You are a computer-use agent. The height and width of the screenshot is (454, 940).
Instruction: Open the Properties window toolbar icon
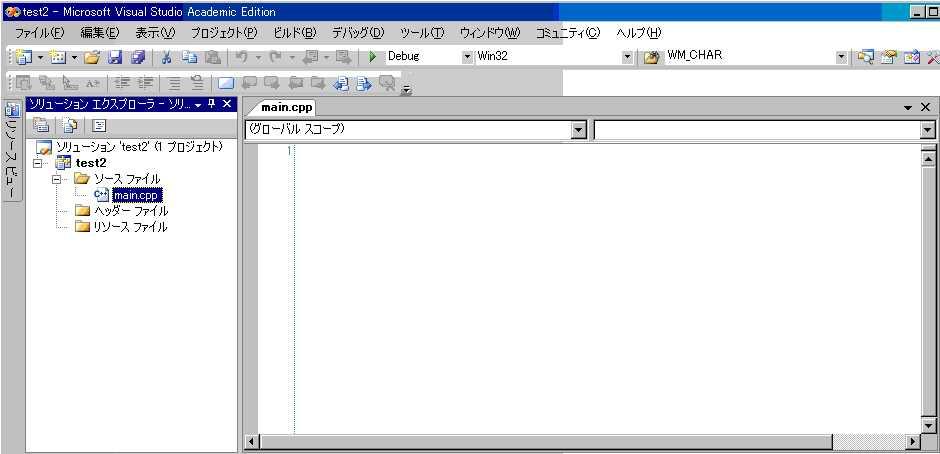(x=889, y=57)
